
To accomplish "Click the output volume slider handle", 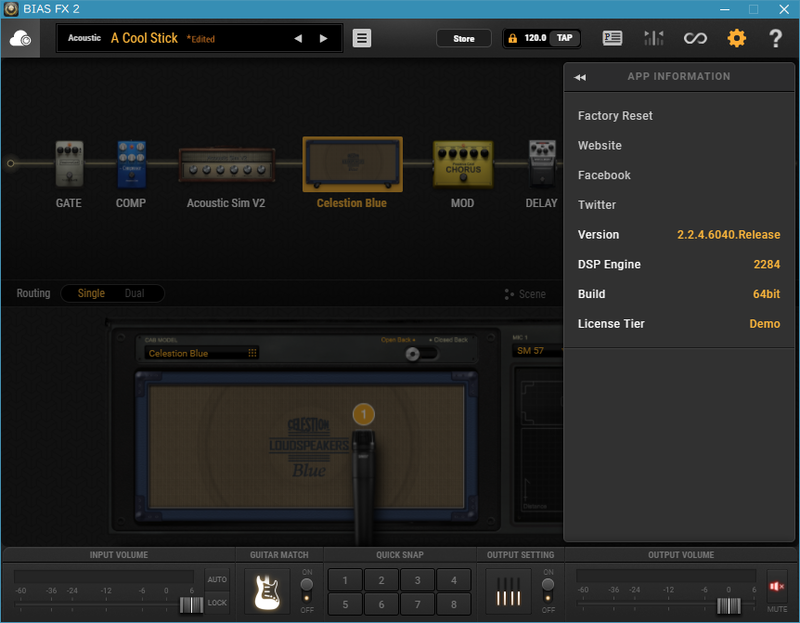I will click(729, 605).
